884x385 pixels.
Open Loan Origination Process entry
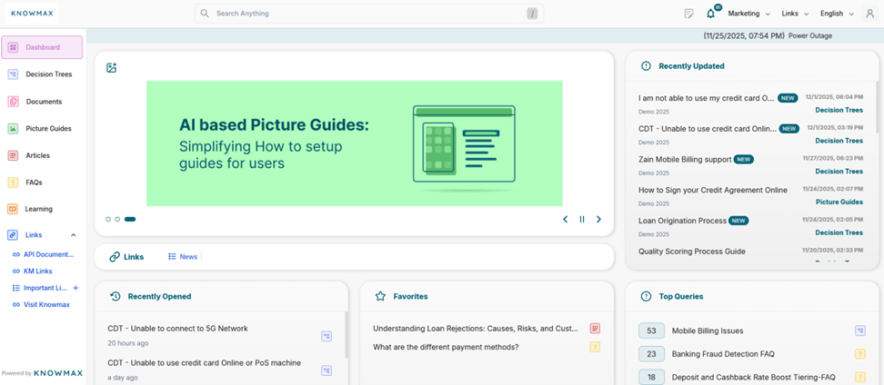pyautogui.click(x=682, y=220)
